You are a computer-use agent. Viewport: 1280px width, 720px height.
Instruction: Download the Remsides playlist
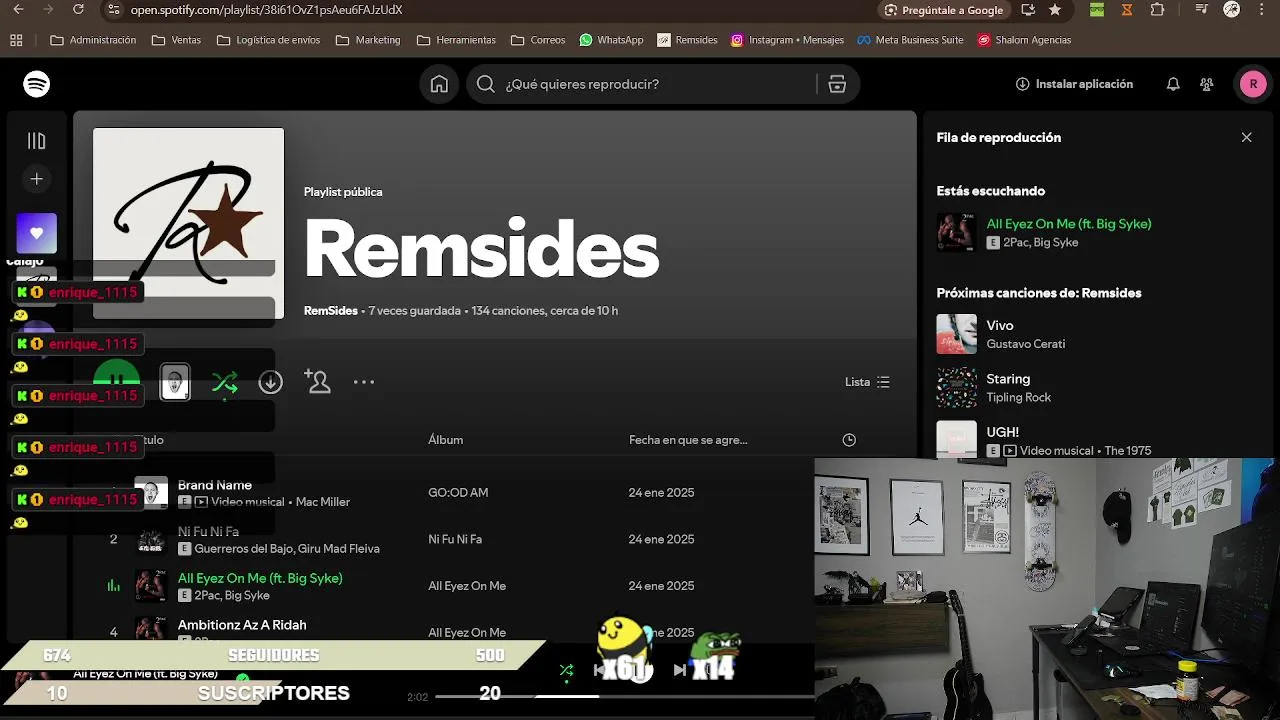270,382
